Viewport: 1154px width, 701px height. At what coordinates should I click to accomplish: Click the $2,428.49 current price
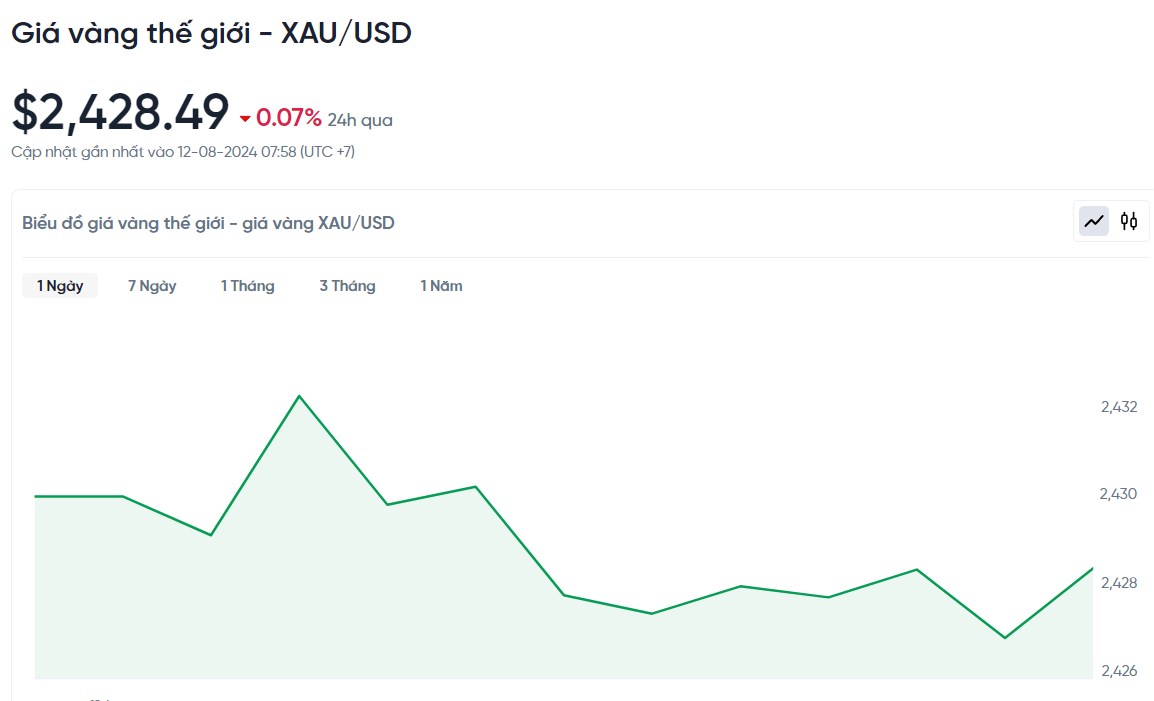120,112
